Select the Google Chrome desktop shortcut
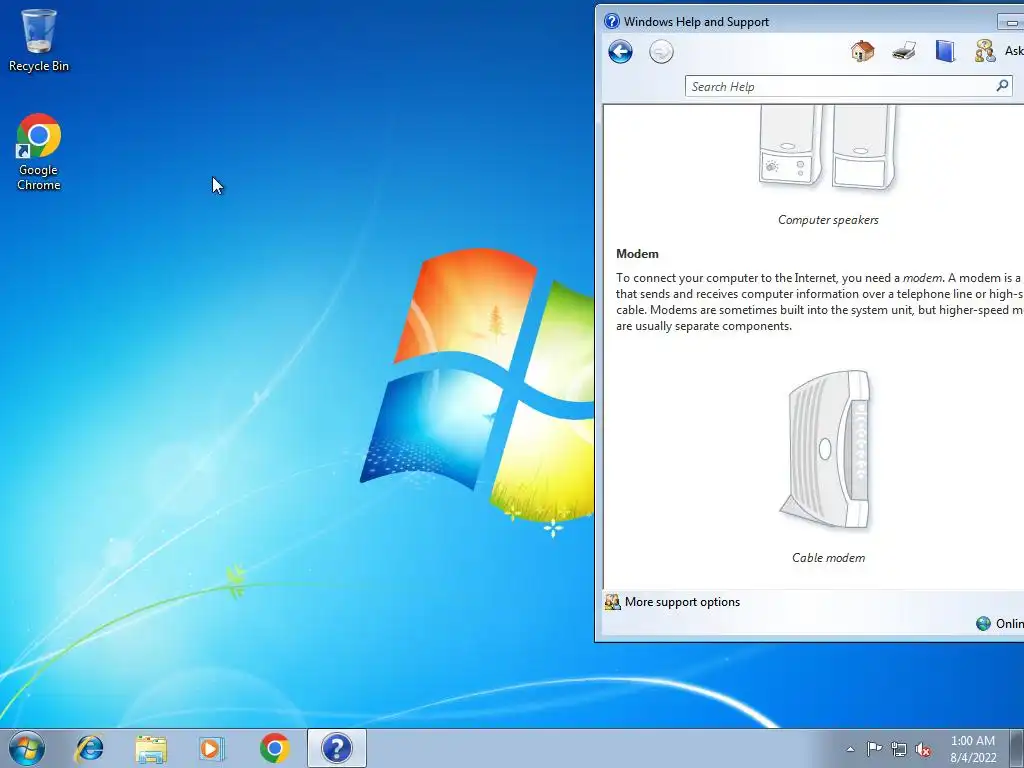The width and height of the screenshot is (1024, 768). tap(39, 152)
